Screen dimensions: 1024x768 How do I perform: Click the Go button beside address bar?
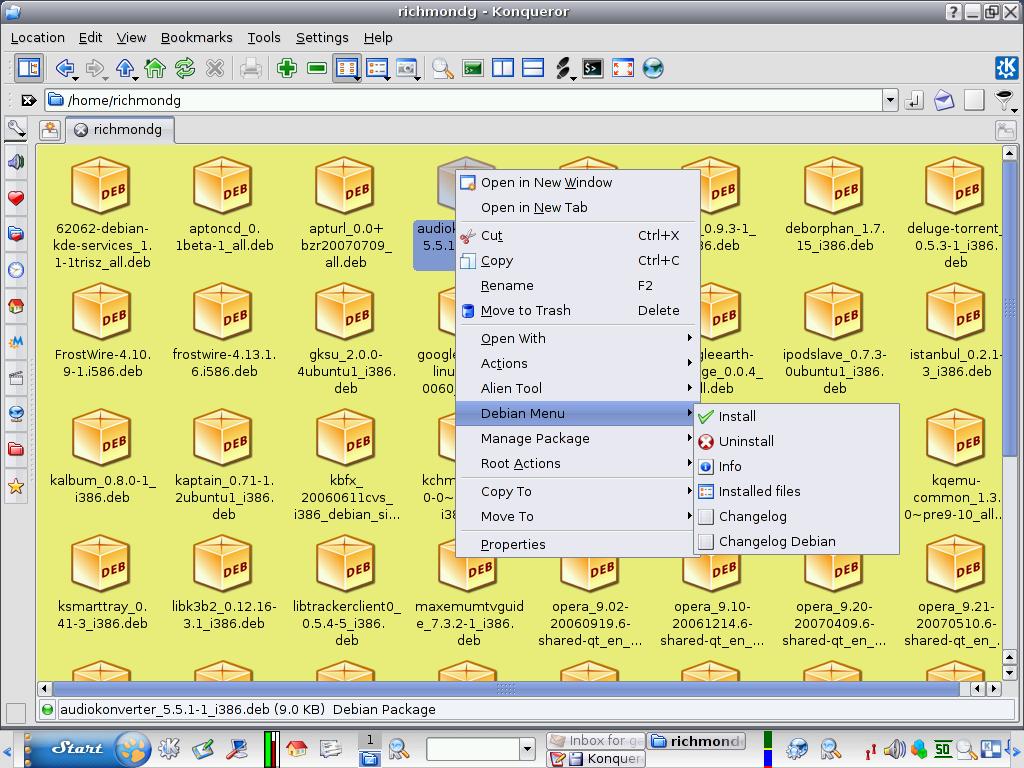pos(914,100)
